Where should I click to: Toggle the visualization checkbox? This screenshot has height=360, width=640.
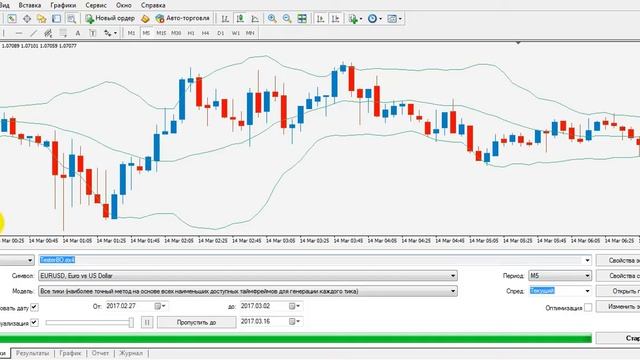point(34,322)
